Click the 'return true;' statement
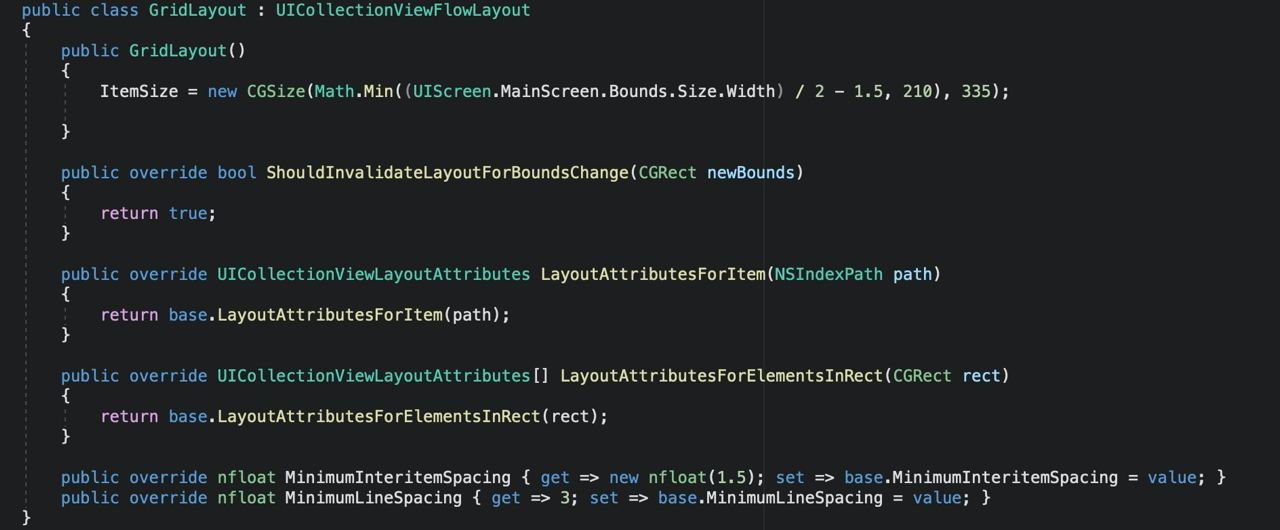The image size is (1280, 530). click(158, 213)
